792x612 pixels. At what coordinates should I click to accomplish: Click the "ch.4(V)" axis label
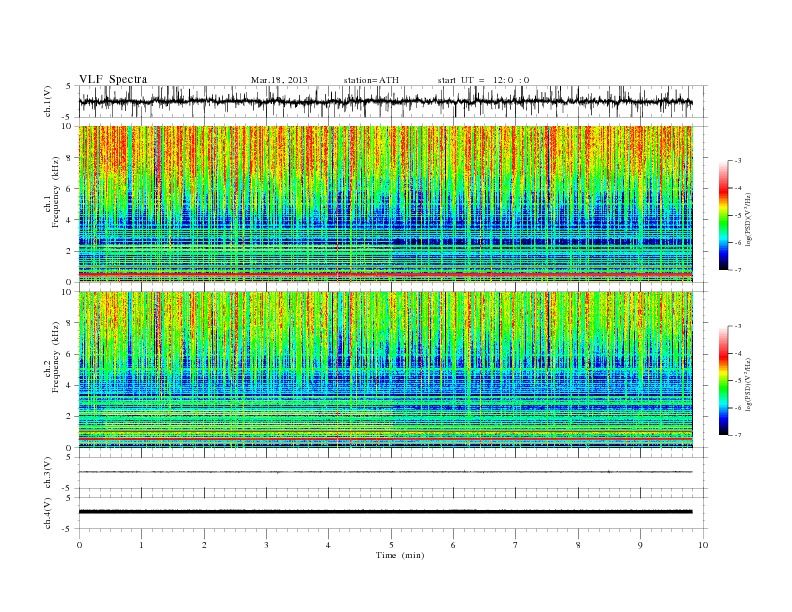48,513
